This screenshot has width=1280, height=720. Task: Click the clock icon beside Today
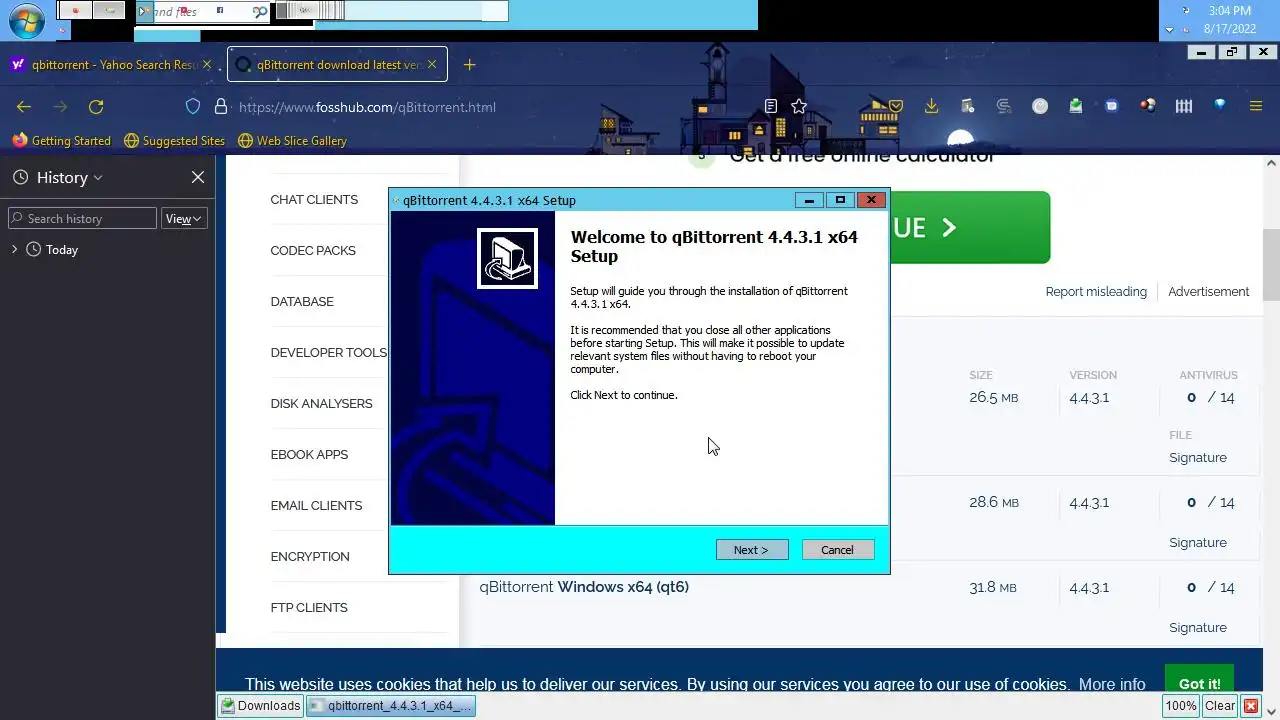(x=33, y=249)
